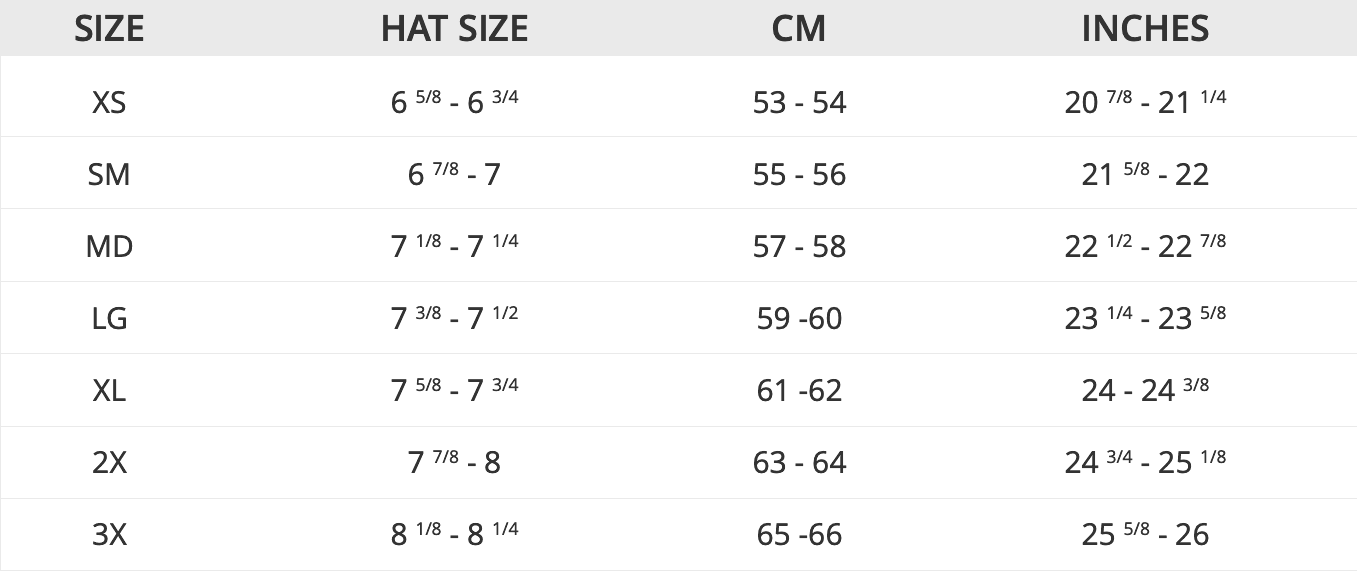Click the 25 5/8 - 26 inches cell
This screenshot has width=1357, height=577.
(1145, 534)
